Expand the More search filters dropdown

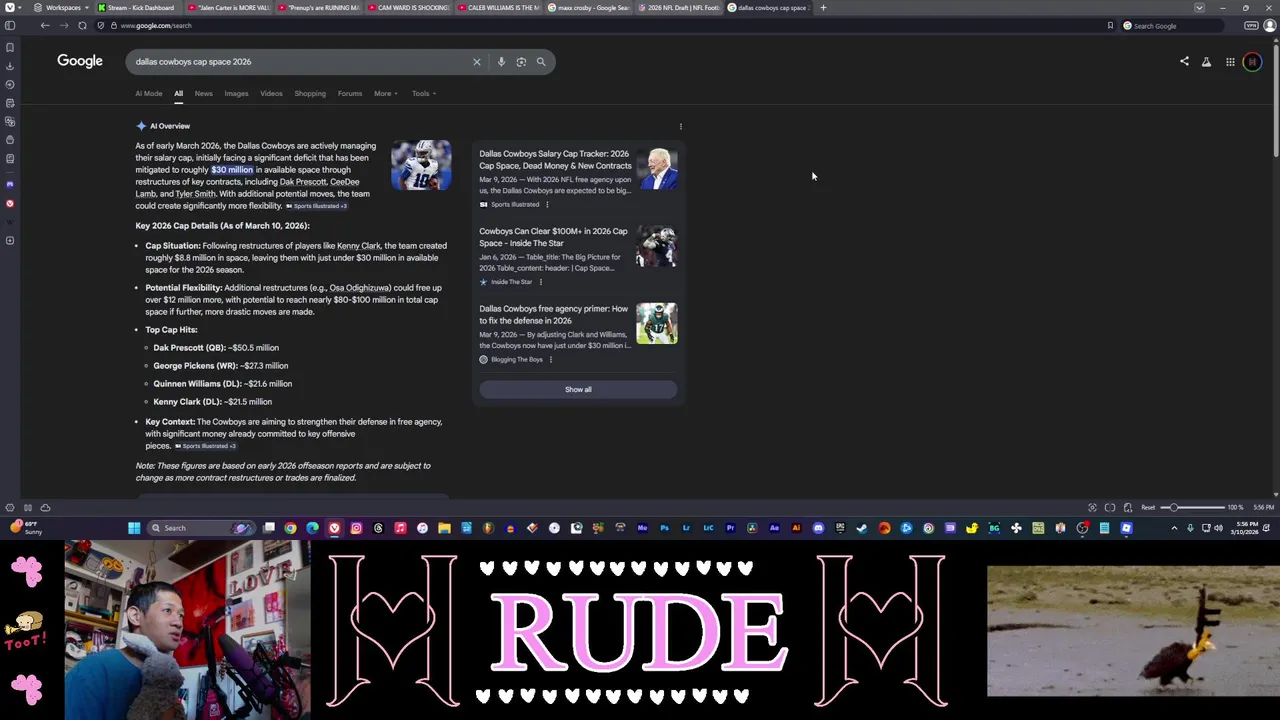(386, 94)
